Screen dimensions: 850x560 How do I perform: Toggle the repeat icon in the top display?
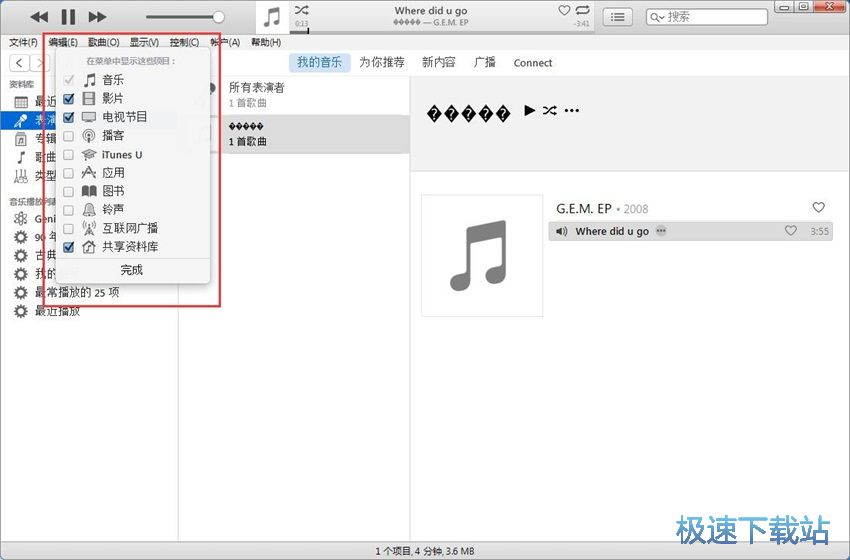tap(583, 10)
